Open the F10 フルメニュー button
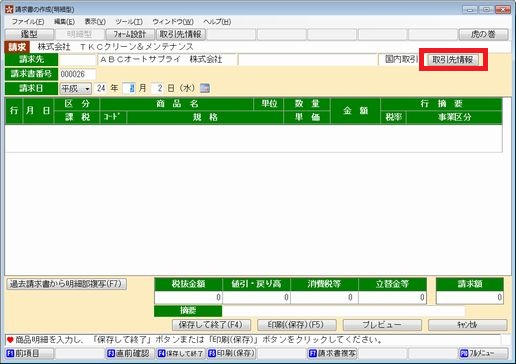516x364 pixels. [483, 353]
